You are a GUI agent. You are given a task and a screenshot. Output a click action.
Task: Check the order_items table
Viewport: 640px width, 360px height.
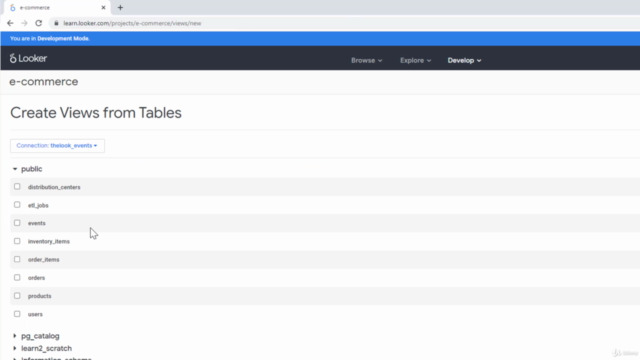(x=17, y=259)
